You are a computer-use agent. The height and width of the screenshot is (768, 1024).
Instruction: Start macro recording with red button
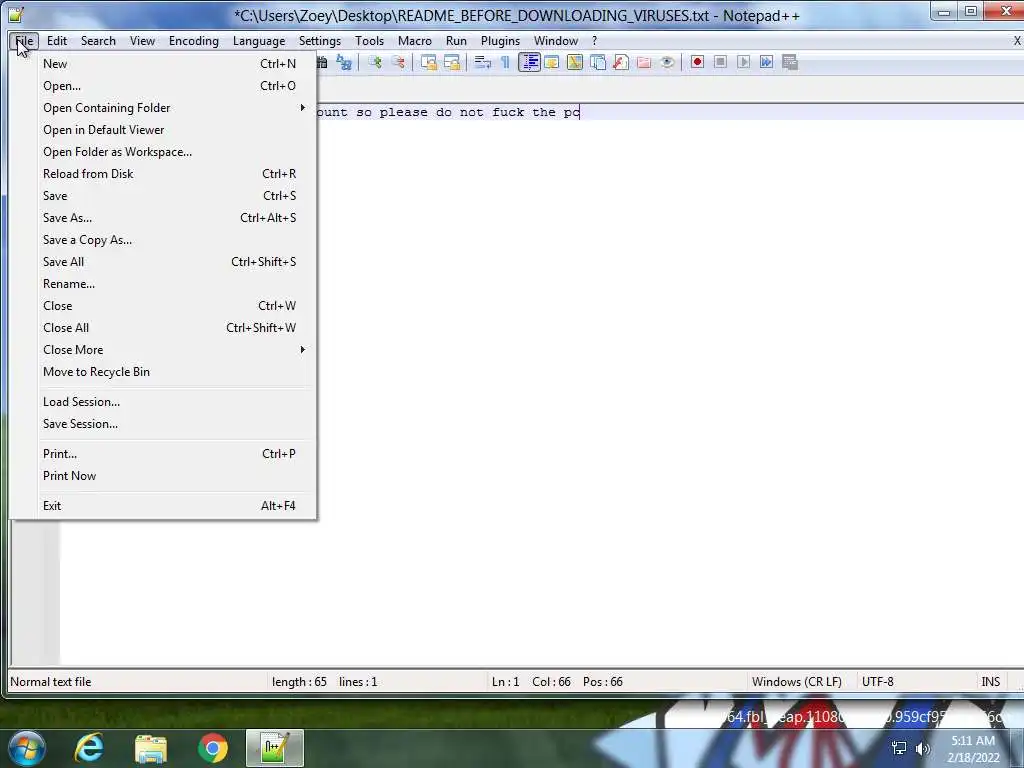(697, 62)
